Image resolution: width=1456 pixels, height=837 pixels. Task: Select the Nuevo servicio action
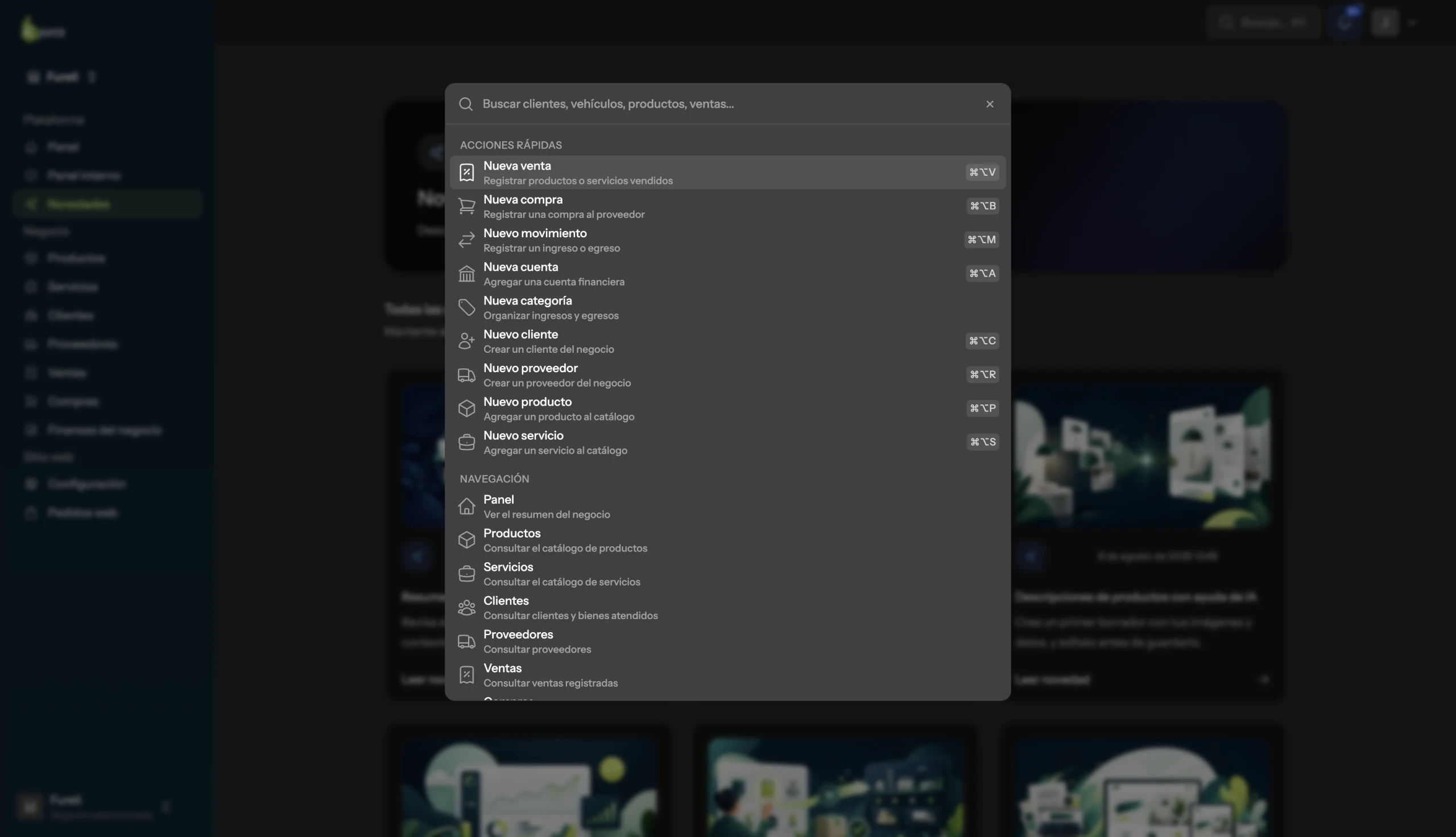(x=727, y=442)
